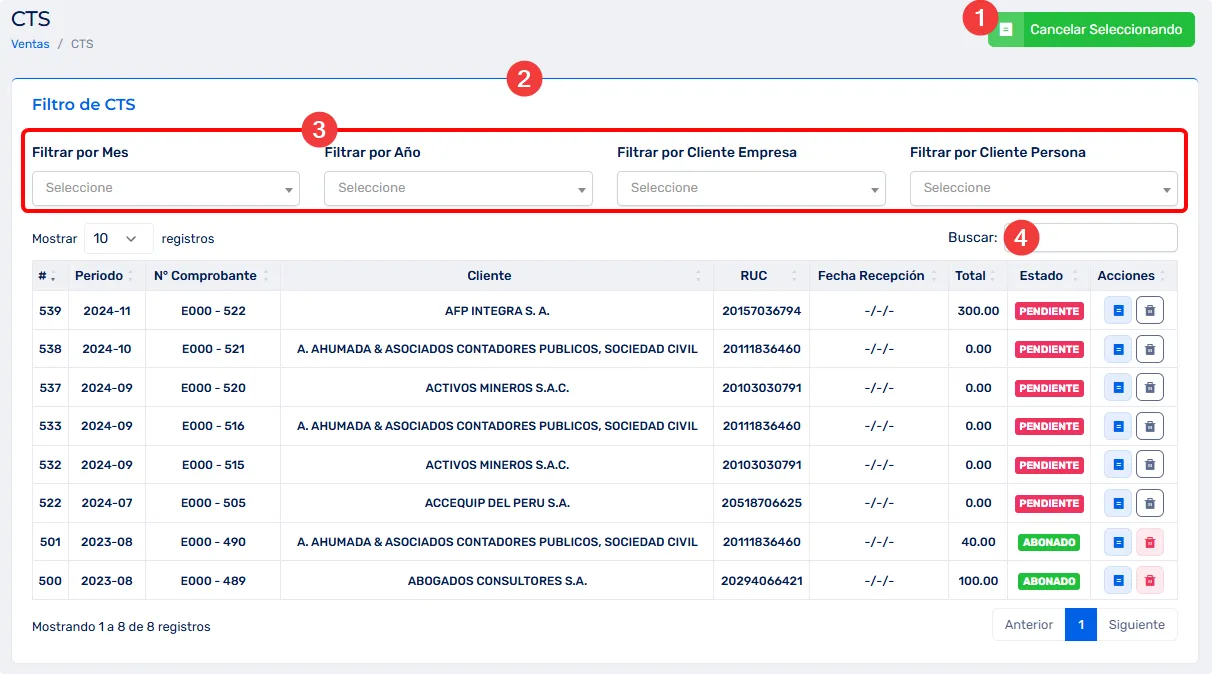Click the red trash icon for row 501
Image resolution: width=1212 pixels, height=674 pixels.
point(1150,542)
